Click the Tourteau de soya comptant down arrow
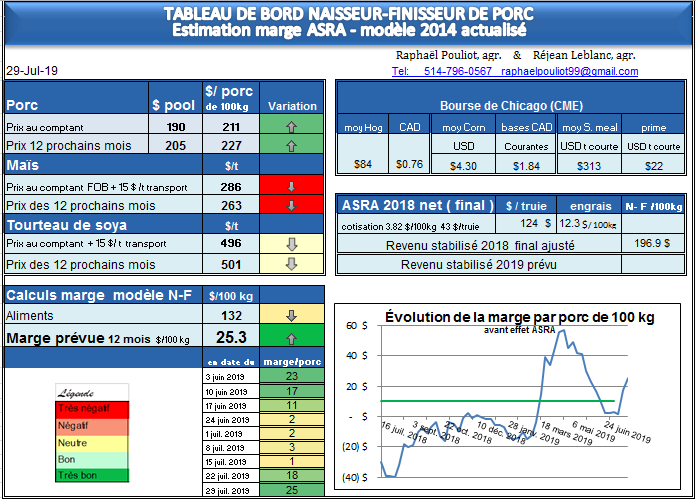The width and height of the screenshot is (696, 499). pos(293,245)
